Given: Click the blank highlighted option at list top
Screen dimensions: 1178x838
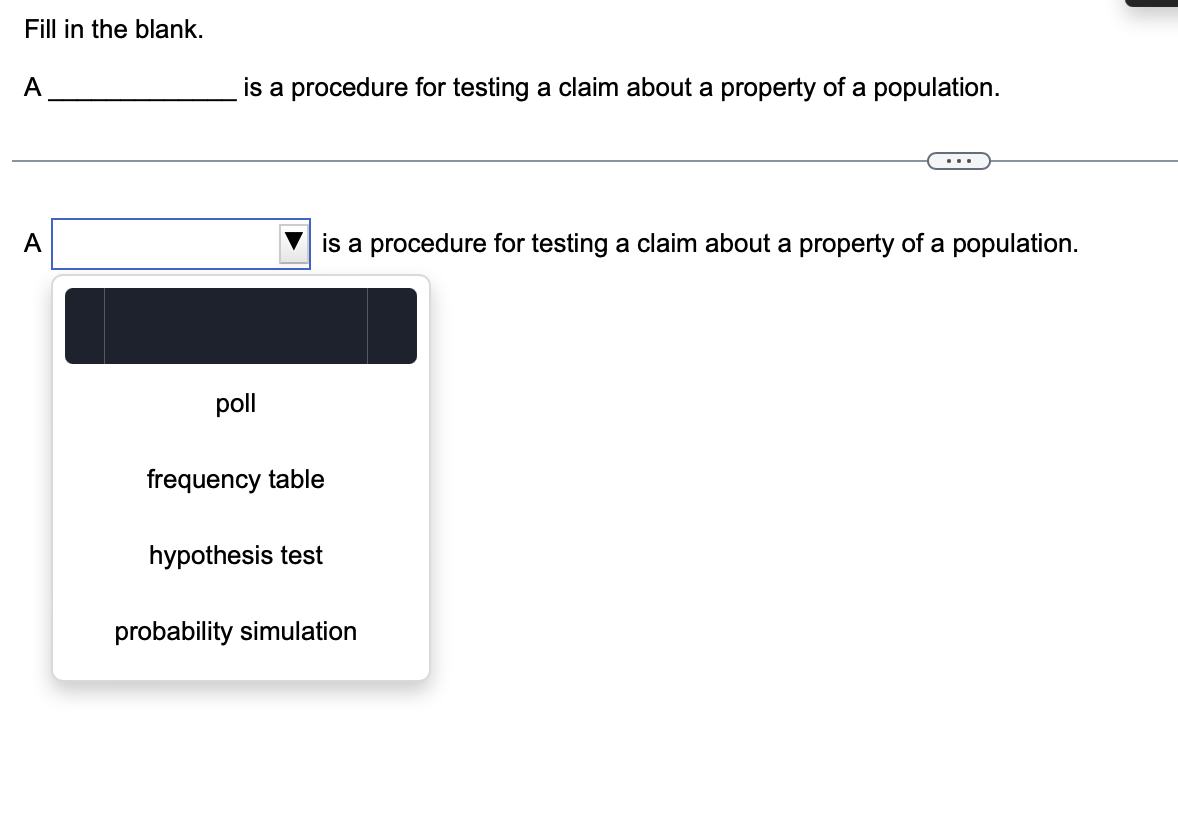Looking at the screenshot, I should point(240,325).
